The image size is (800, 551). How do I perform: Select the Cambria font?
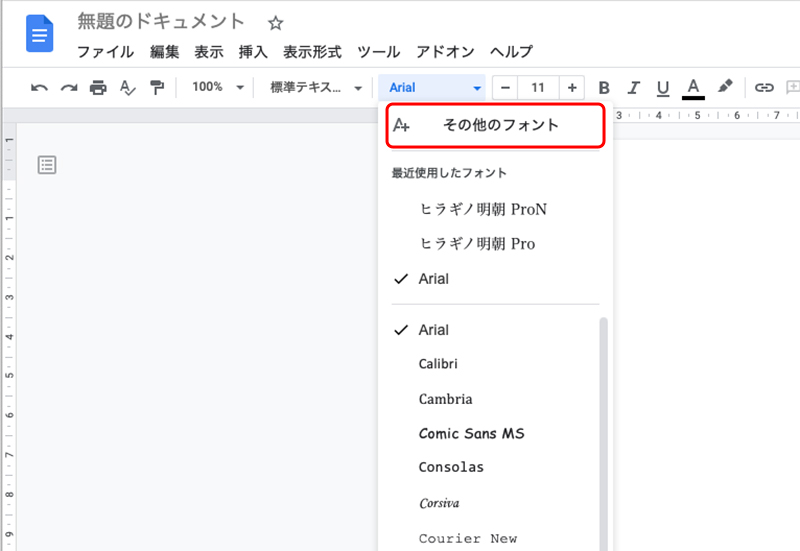click(x=491, y=399)
